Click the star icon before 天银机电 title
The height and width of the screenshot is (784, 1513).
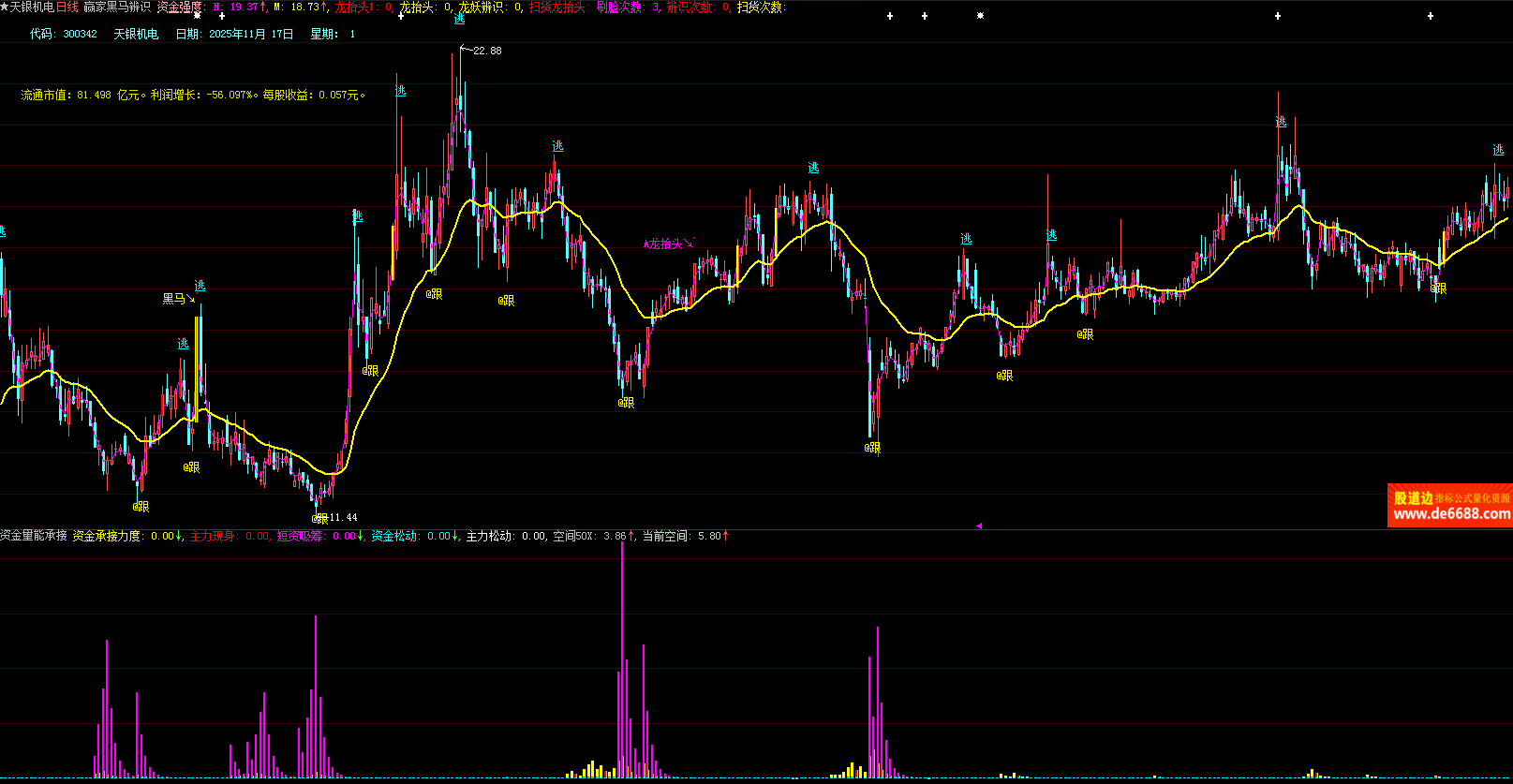click(x=5, y=7)
